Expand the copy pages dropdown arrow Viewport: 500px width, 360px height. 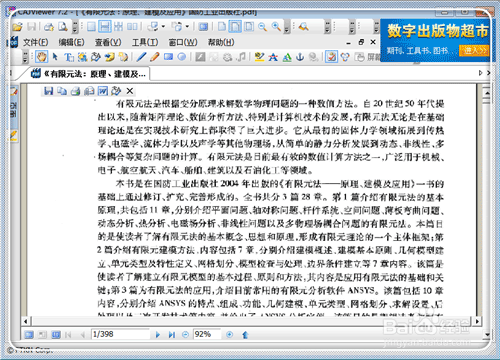point(187,27)
